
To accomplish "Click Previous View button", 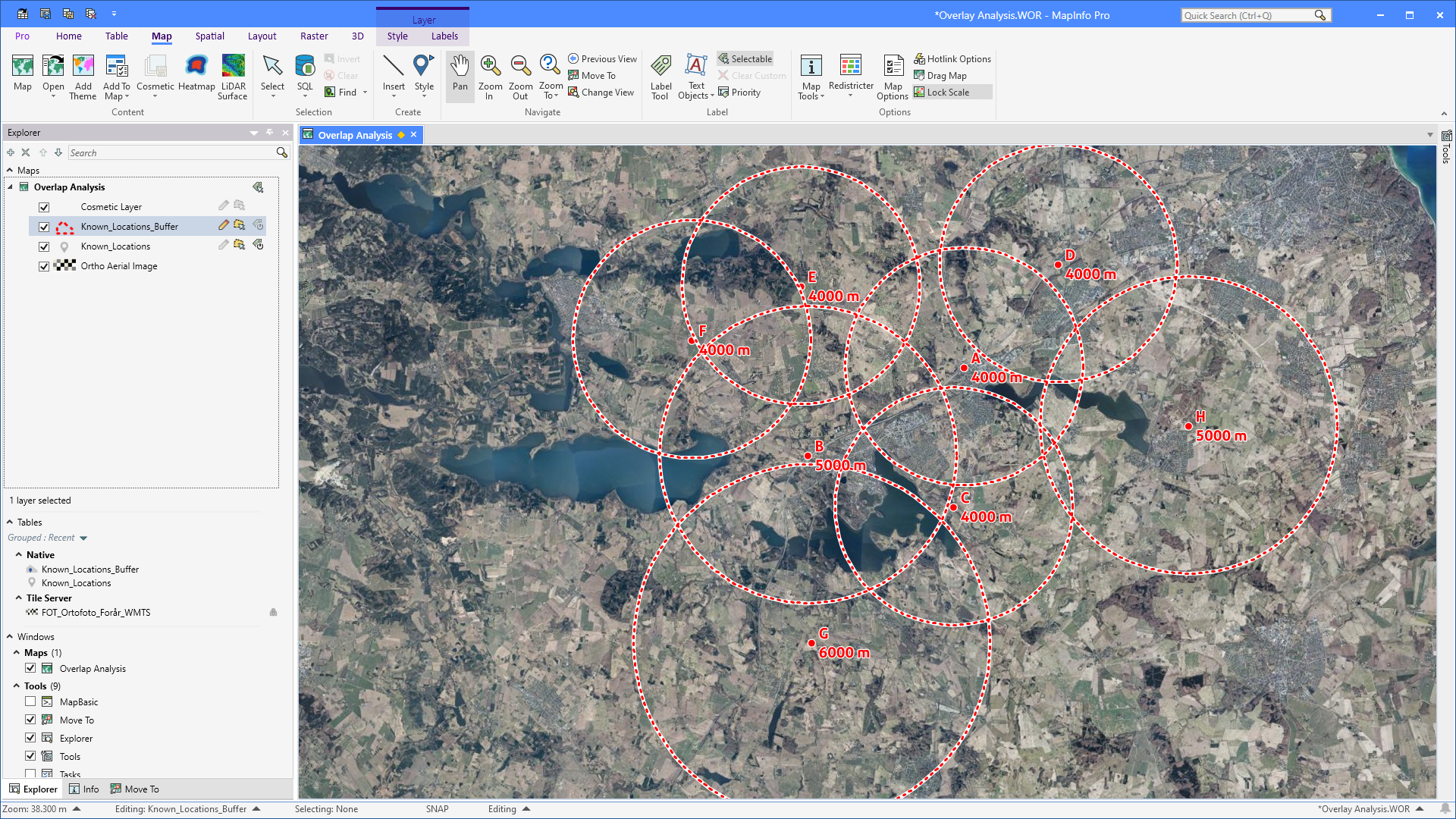I will click(x=602, y=58).
